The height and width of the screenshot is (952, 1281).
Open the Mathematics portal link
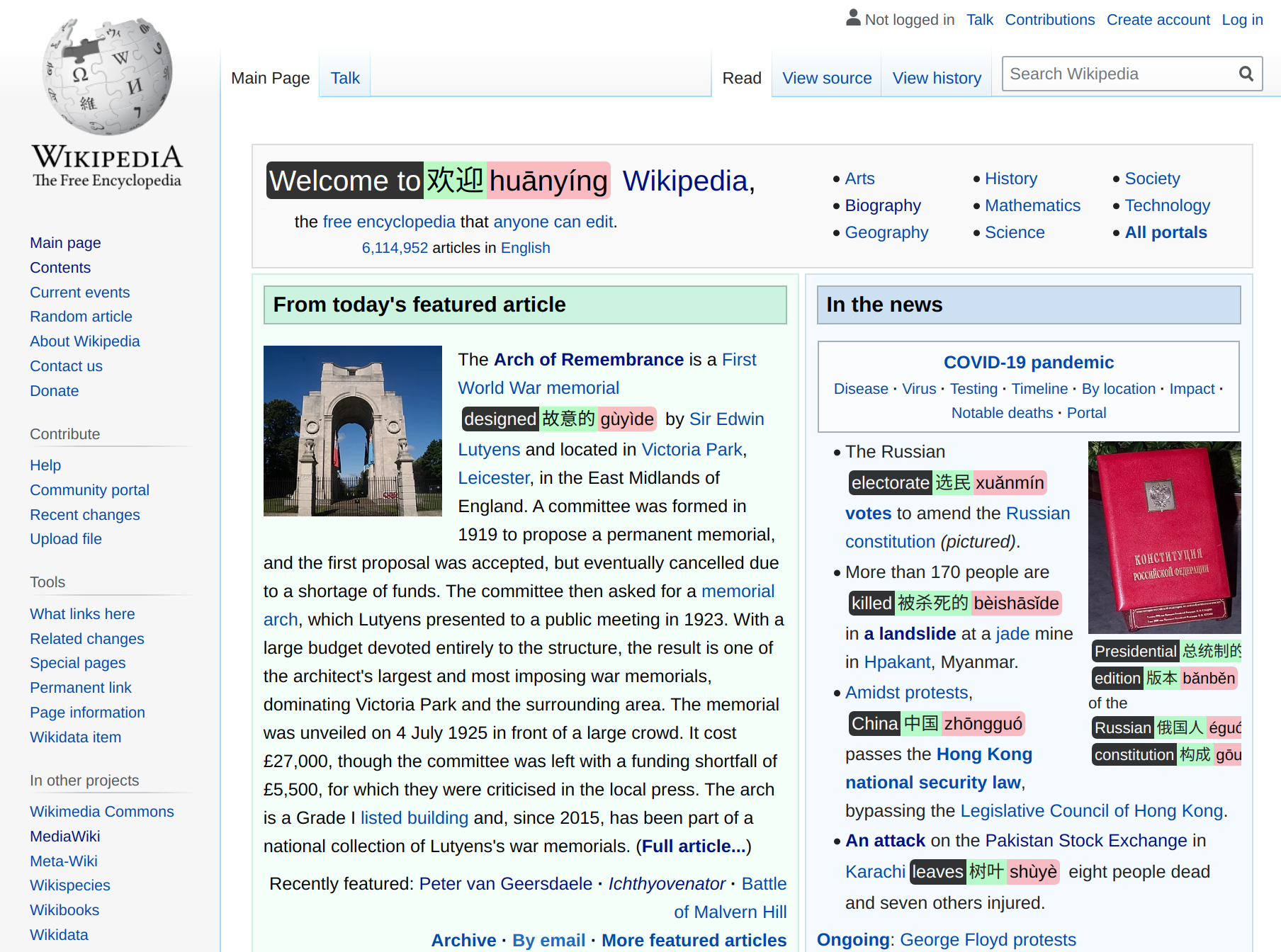[1032, 205]
